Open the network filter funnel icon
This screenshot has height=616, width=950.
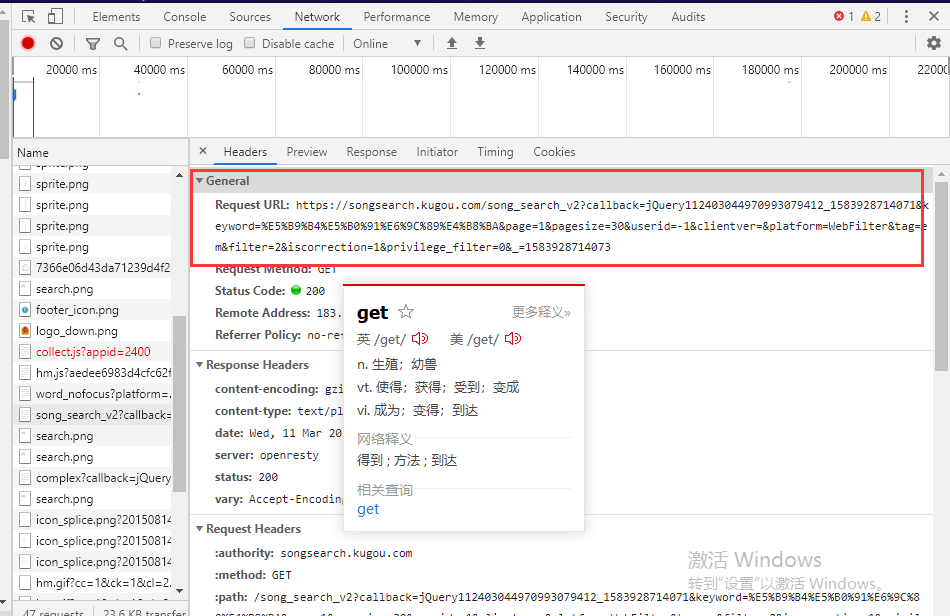pyautogui.click(x=93, y=44)
